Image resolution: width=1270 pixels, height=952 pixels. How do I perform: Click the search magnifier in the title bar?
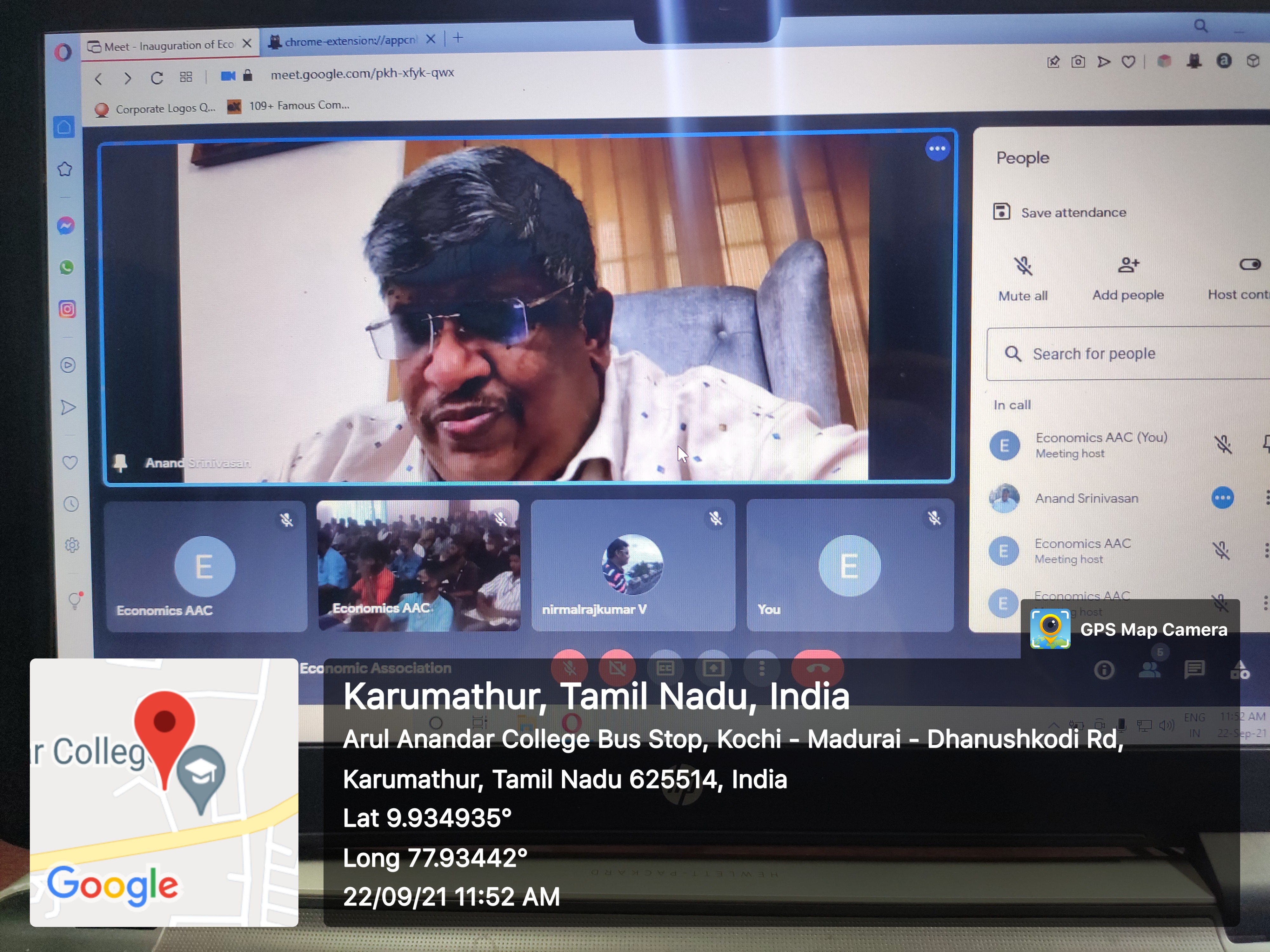point(1200,26)
